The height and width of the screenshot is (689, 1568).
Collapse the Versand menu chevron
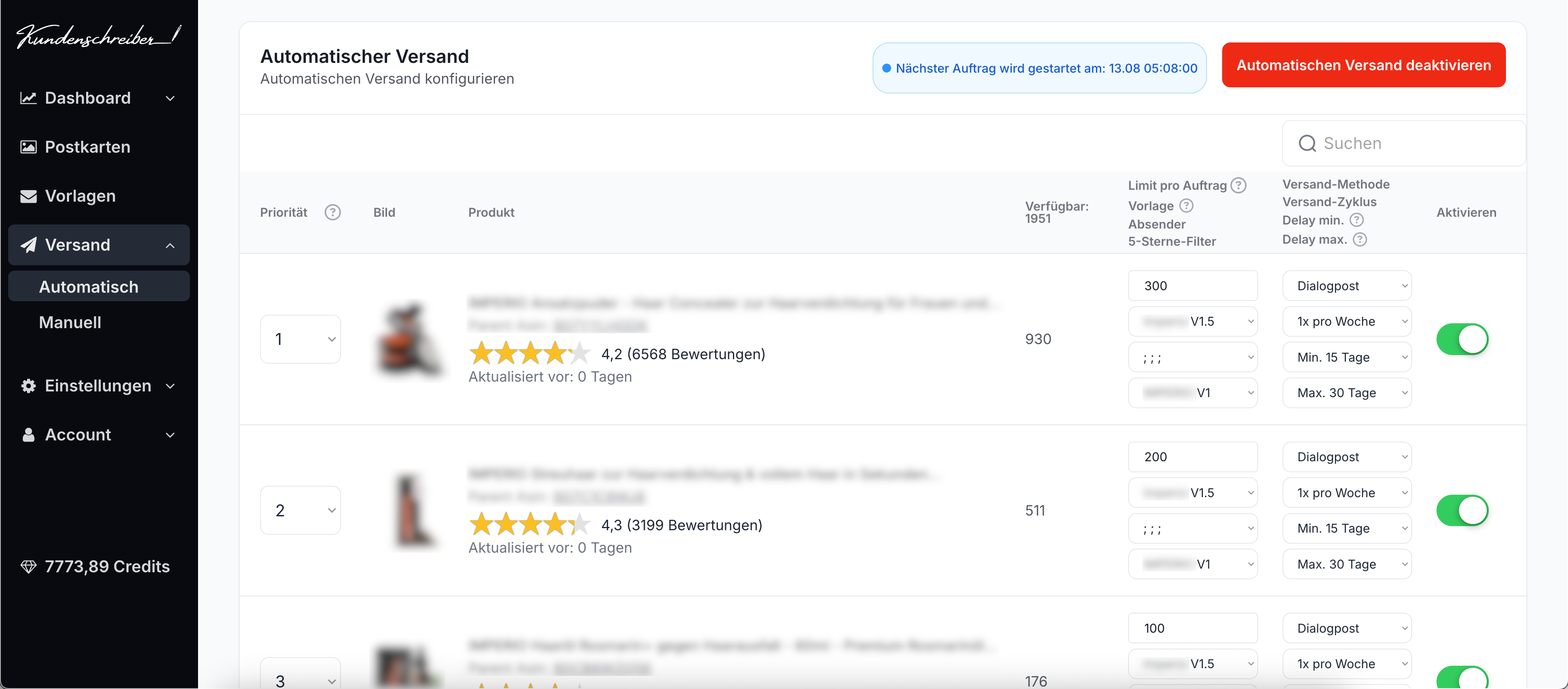tap(170, 245)
